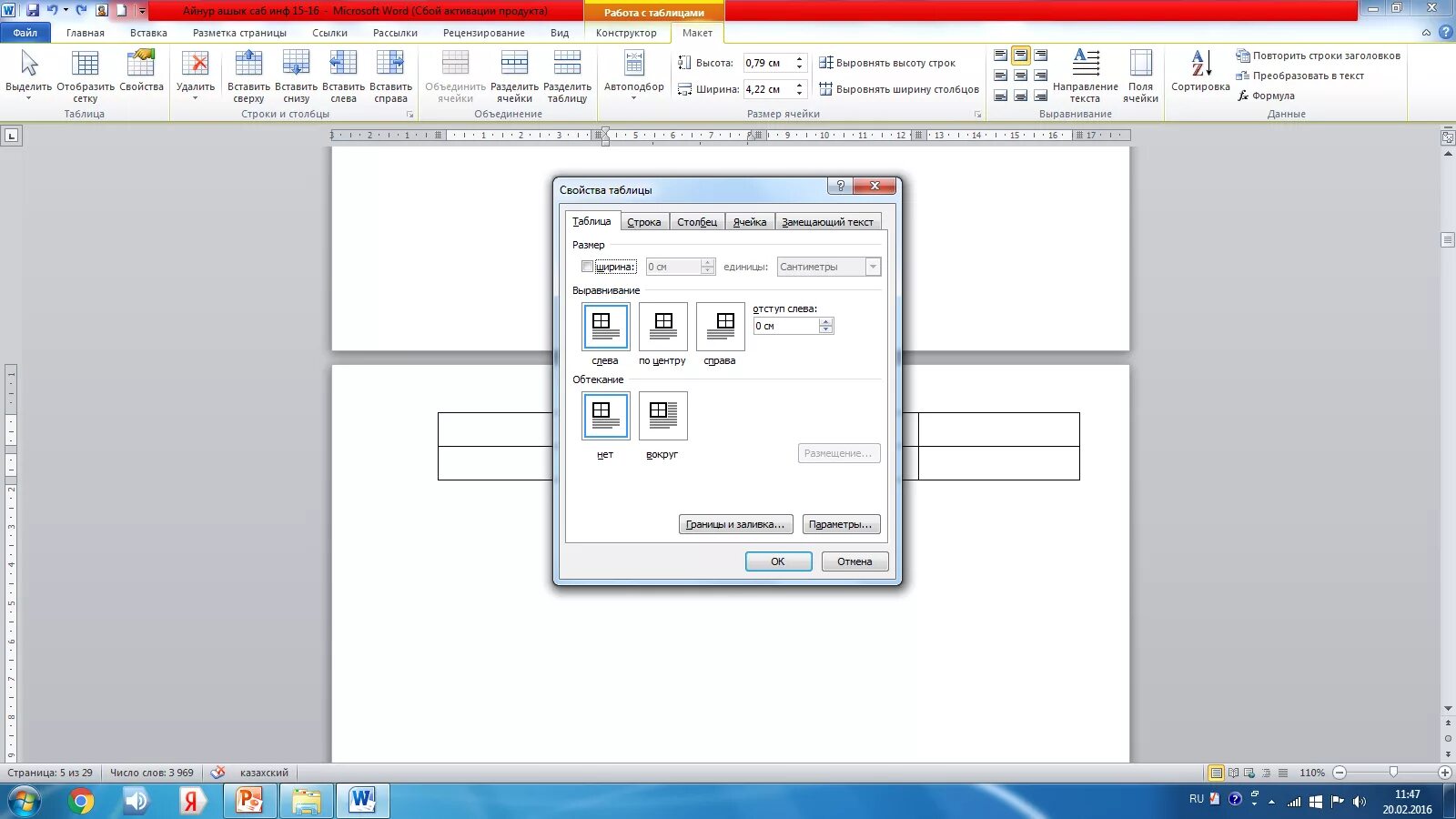Click zoom in plus button
Screen dimensions: 1456x819
click(1445, 773)
